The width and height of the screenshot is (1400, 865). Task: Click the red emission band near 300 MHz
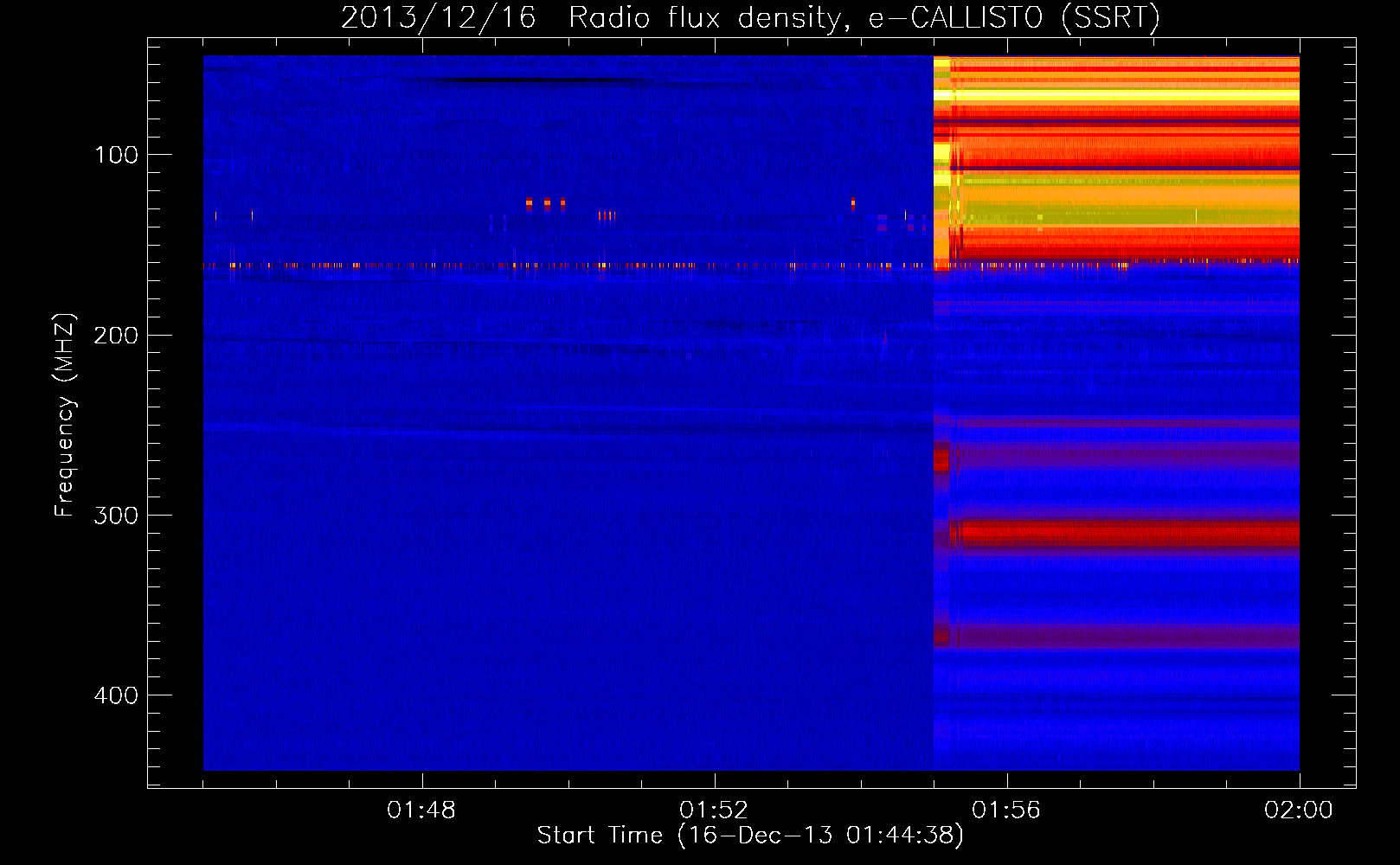point(1124,534)
